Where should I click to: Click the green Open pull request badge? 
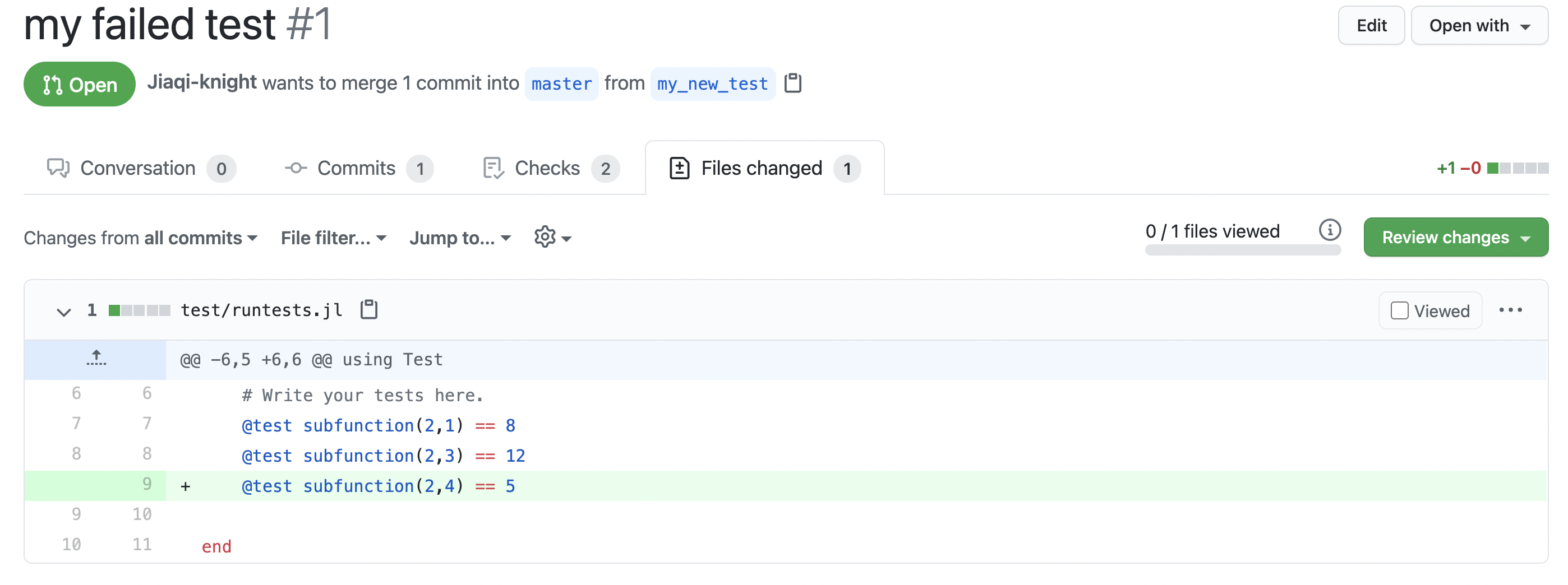[x=79, y=85]
